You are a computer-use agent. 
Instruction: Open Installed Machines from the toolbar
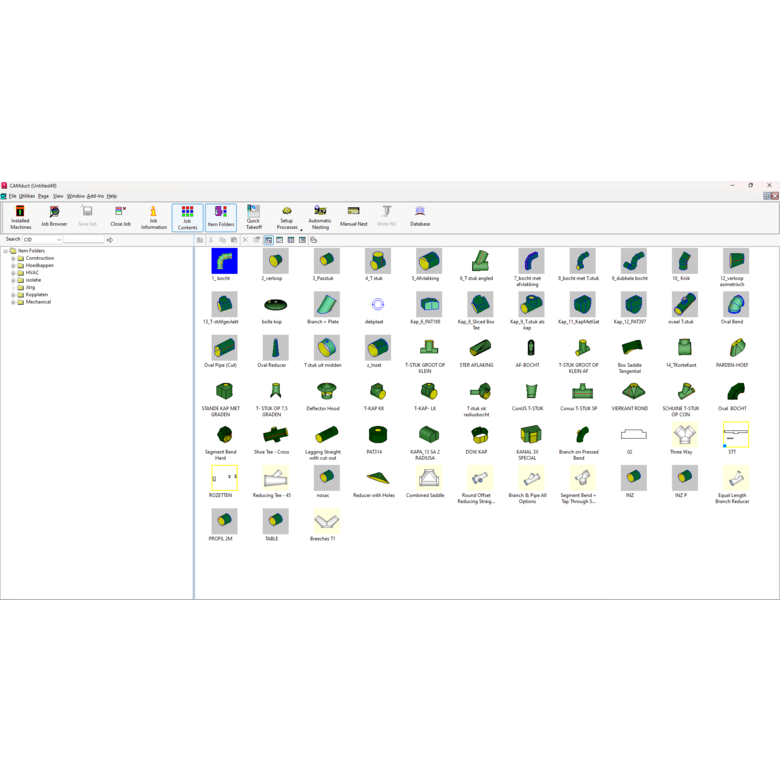click(20, 217)
